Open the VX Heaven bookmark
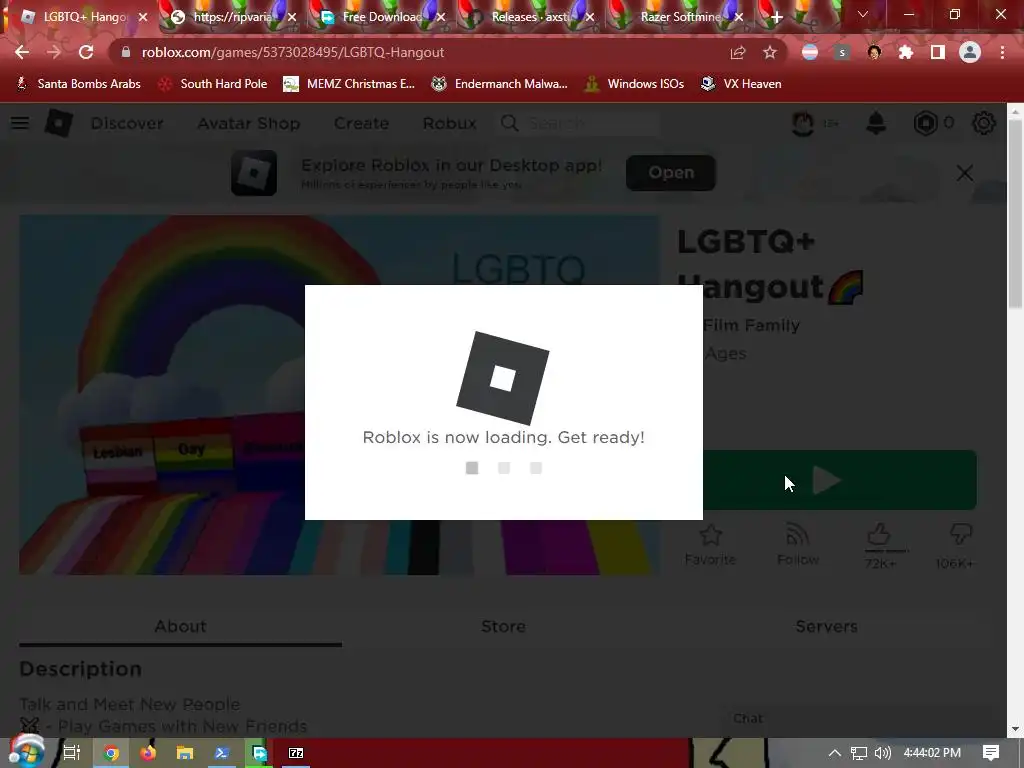The width and height of the screenshot is (1024, 768). 741,84
